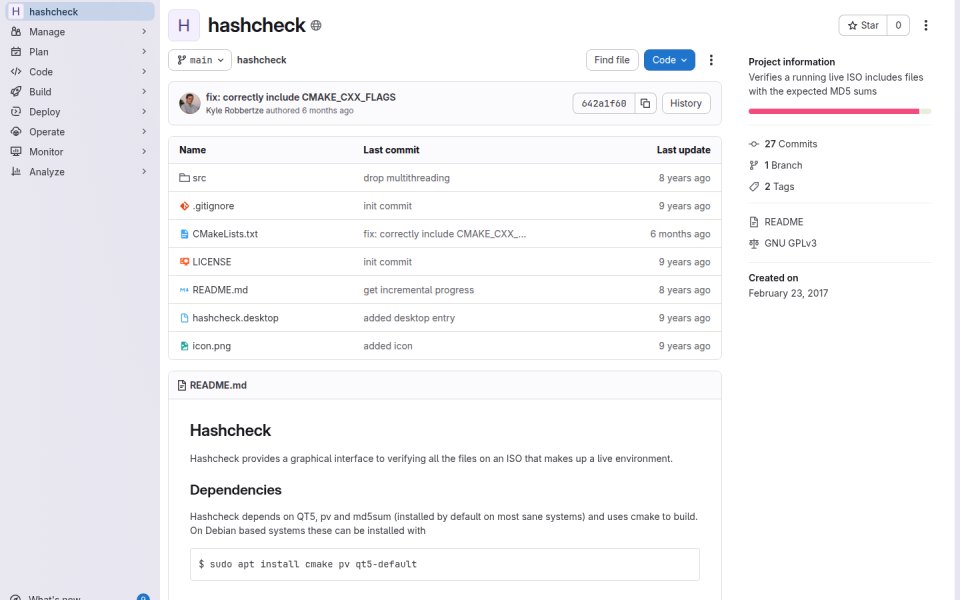
Task: Open project actions kebab menu at top right
Action: click(926, 25)
